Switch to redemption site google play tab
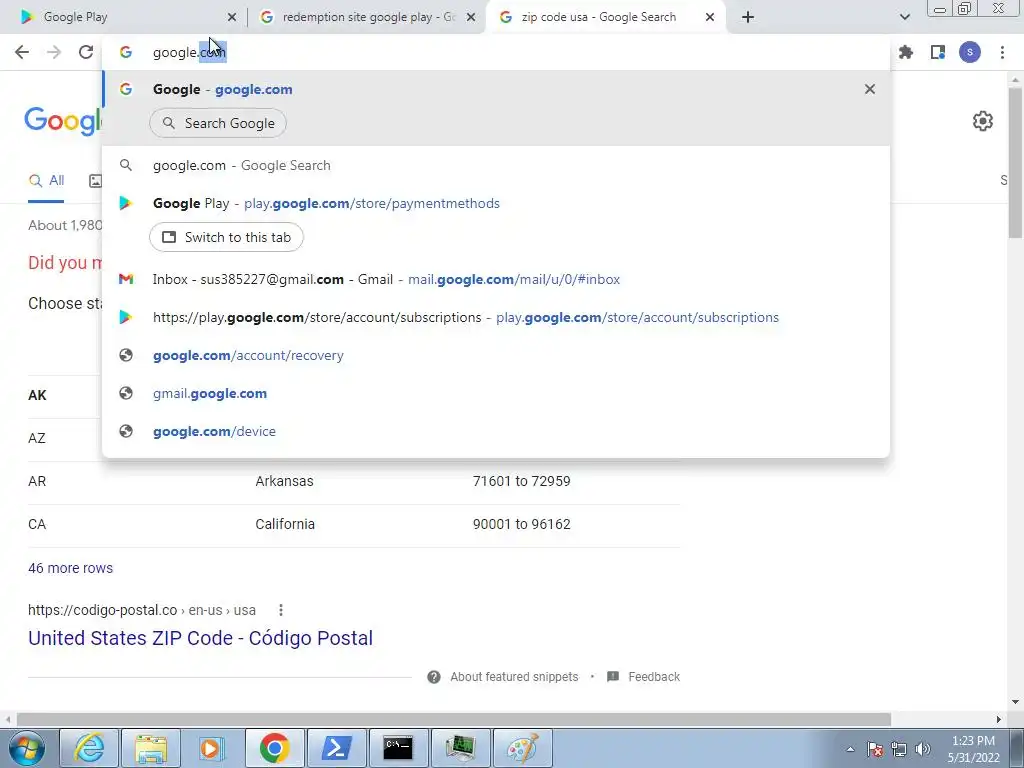The height and width of the screenshot is (768, 1024). click(x=368, y=17)
